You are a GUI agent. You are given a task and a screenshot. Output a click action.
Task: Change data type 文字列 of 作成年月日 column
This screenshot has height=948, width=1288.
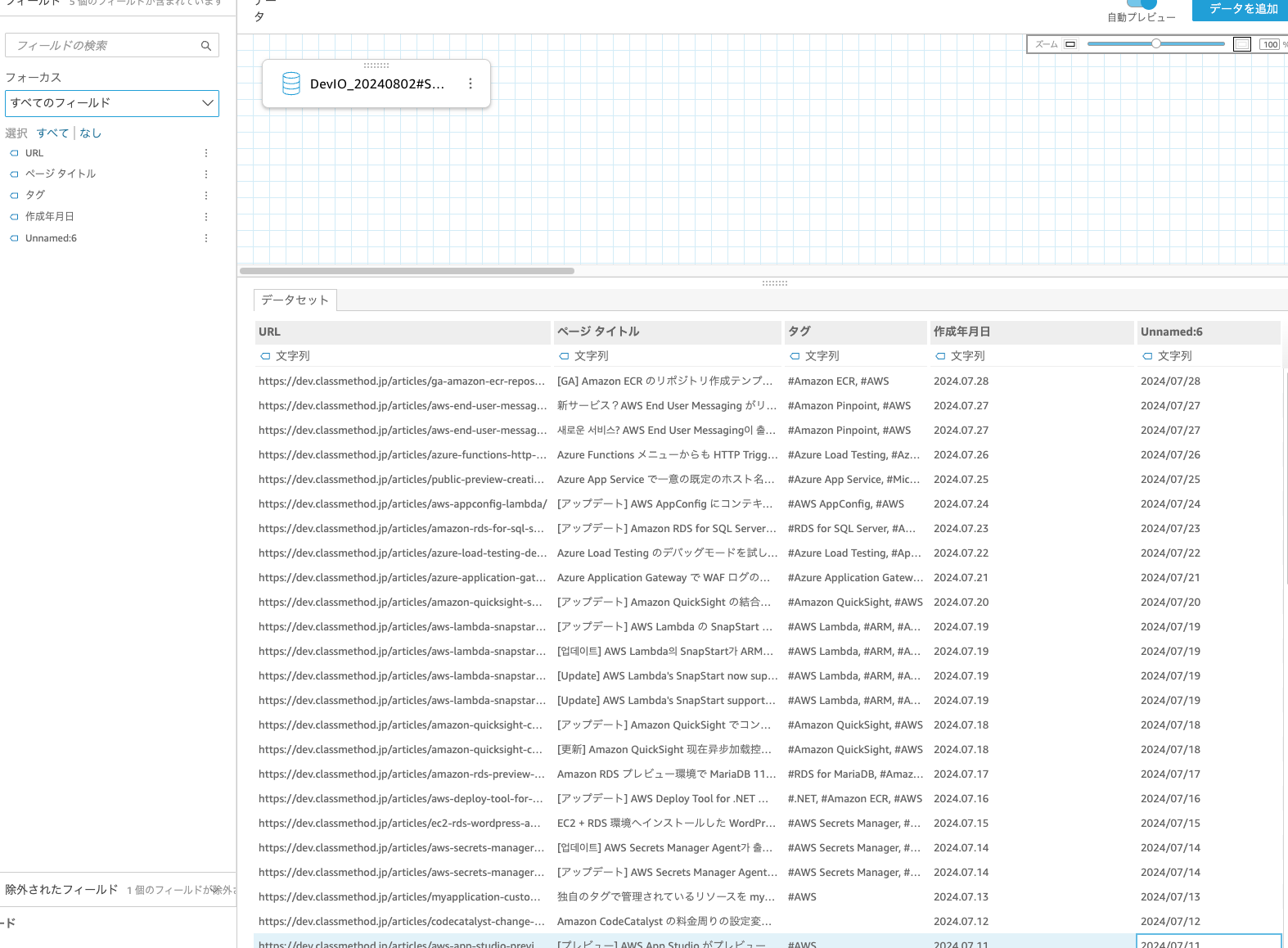point(960,356)
